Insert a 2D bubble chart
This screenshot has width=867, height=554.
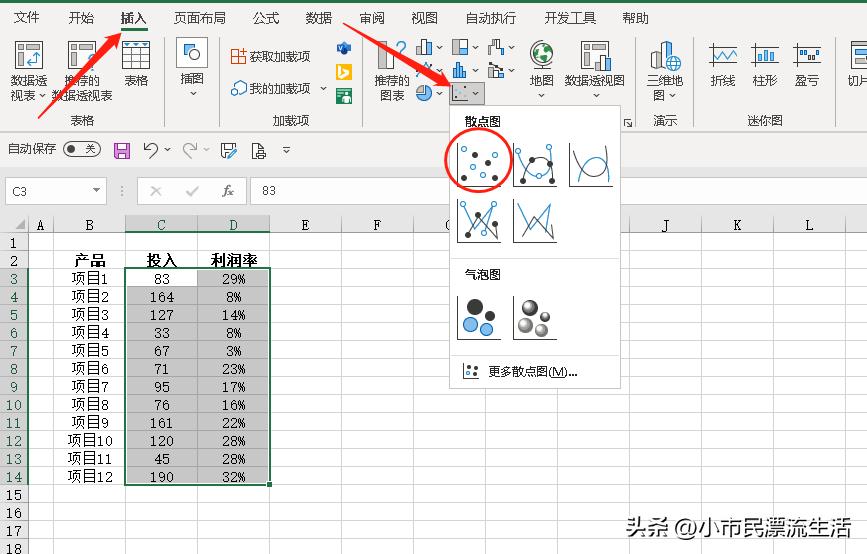[x=479, y=317]
